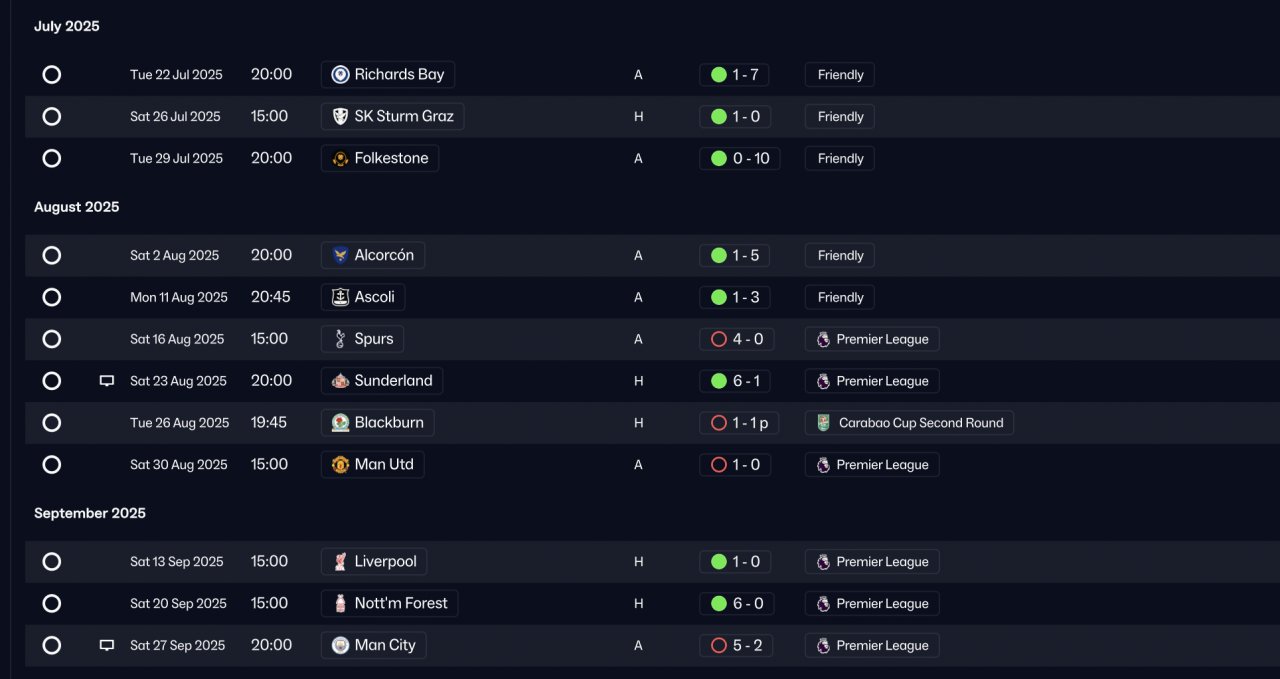This screenshot has height=679, width=1280.
Task: Click the Liverpool club badge icon
Action: [x=340, y=562]
